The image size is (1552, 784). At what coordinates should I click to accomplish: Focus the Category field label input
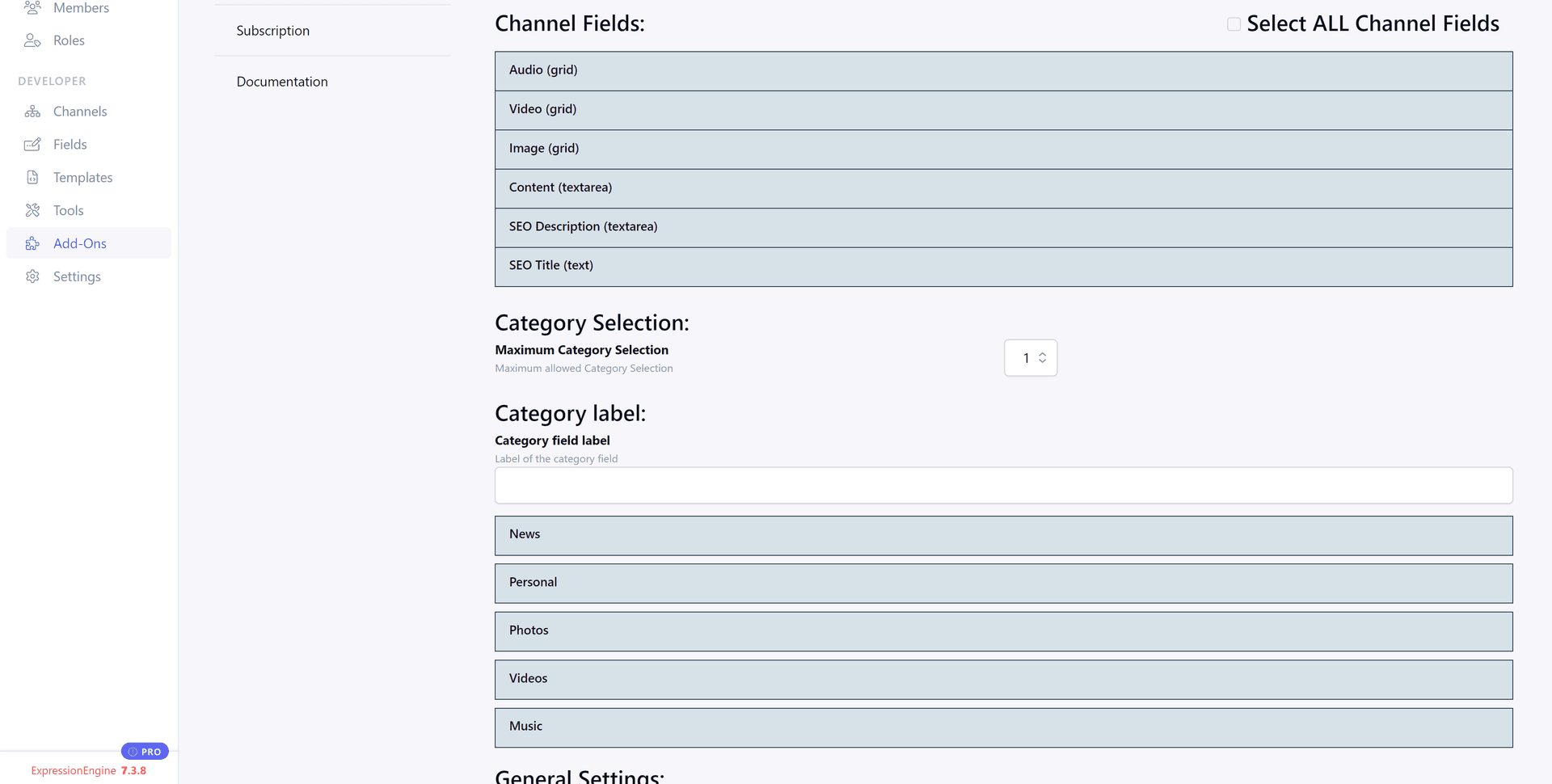coord(1002,486)
